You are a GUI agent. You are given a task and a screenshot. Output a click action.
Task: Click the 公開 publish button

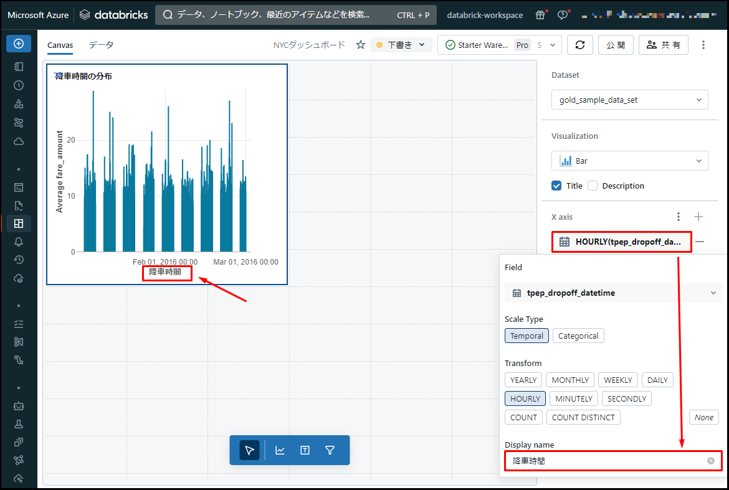[615, 45]
